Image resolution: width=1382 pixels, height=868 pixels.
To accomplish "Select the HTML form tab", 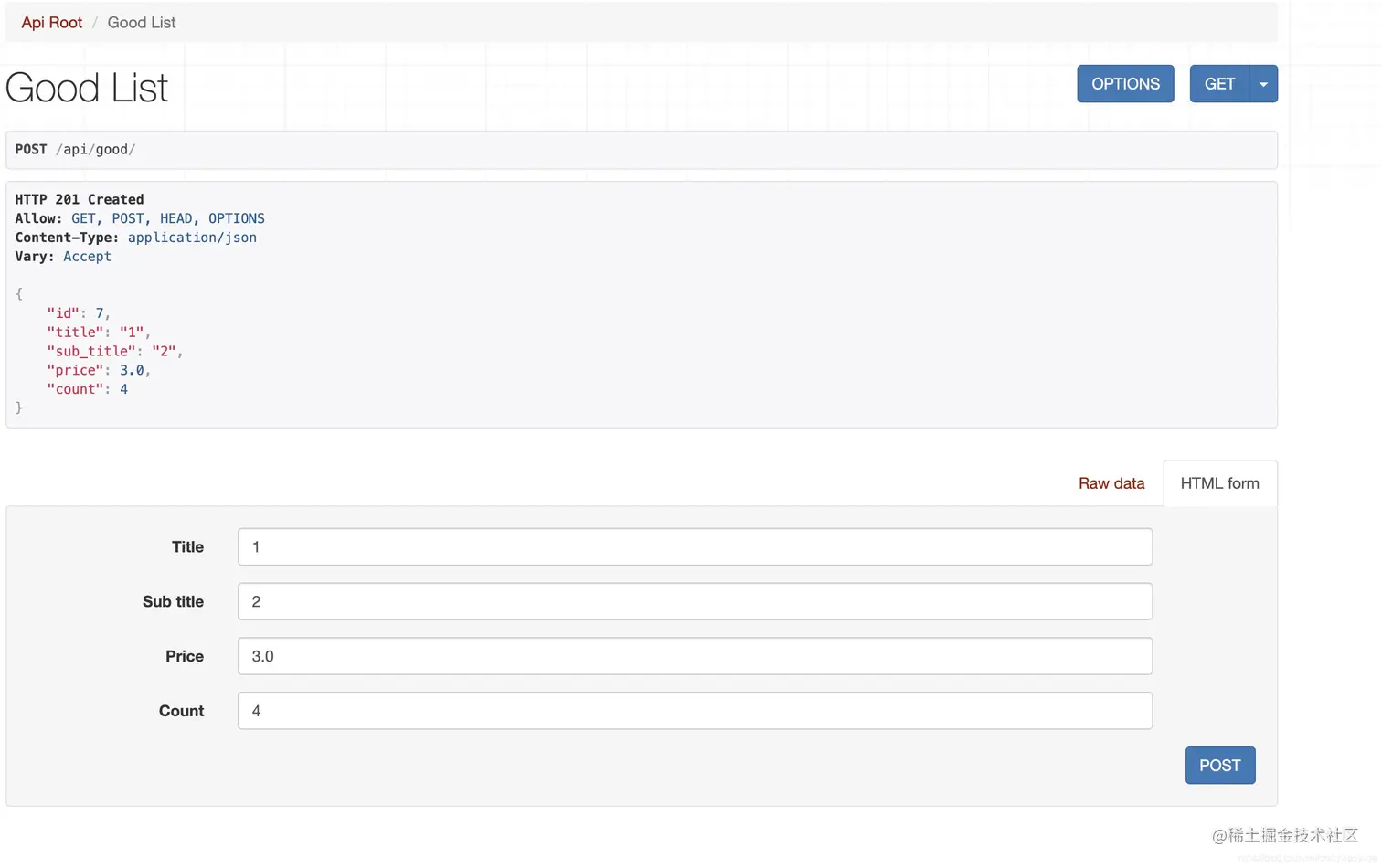I will pos(1220,483).
